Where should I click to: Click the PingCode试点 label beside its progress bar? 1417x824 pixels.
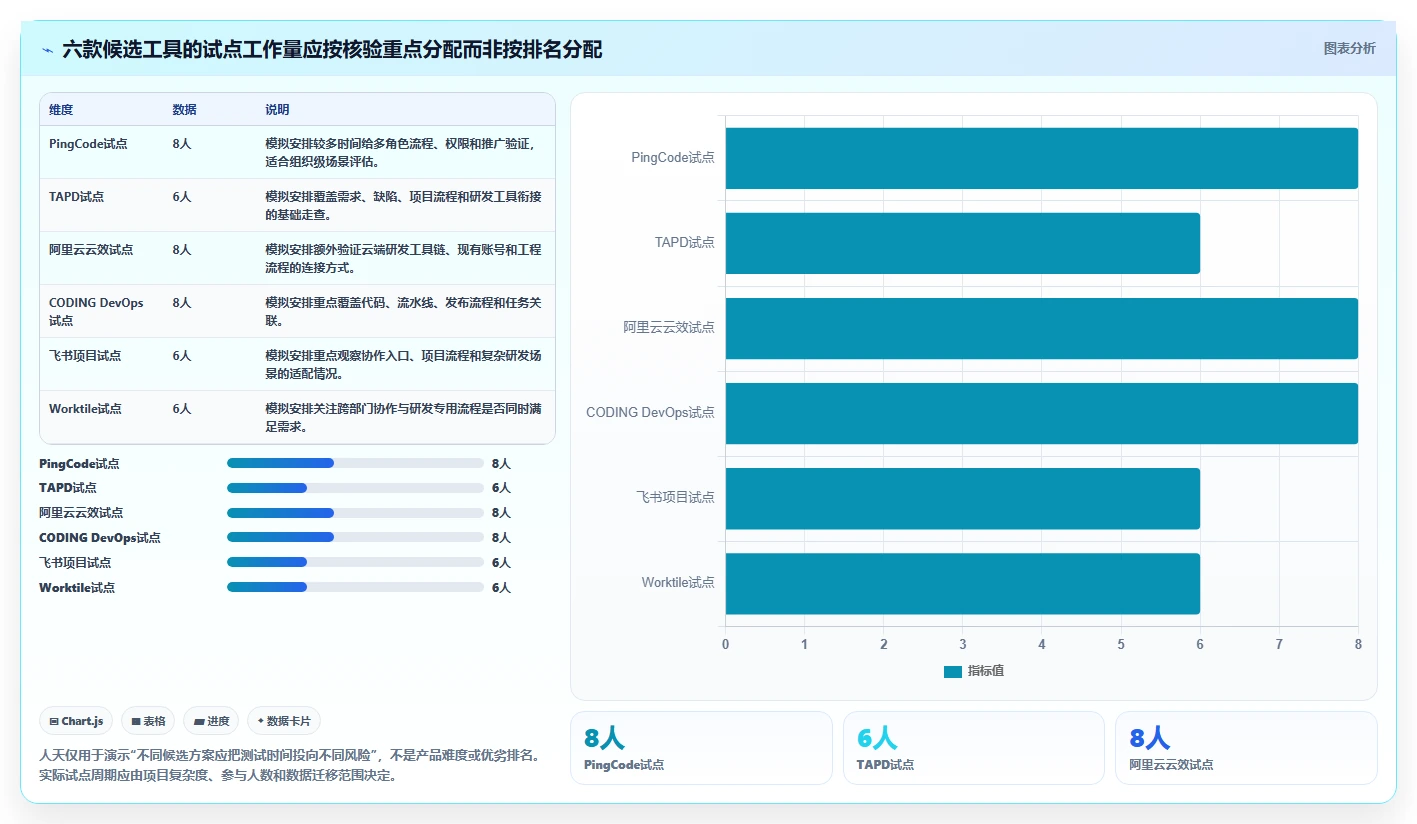79,464
